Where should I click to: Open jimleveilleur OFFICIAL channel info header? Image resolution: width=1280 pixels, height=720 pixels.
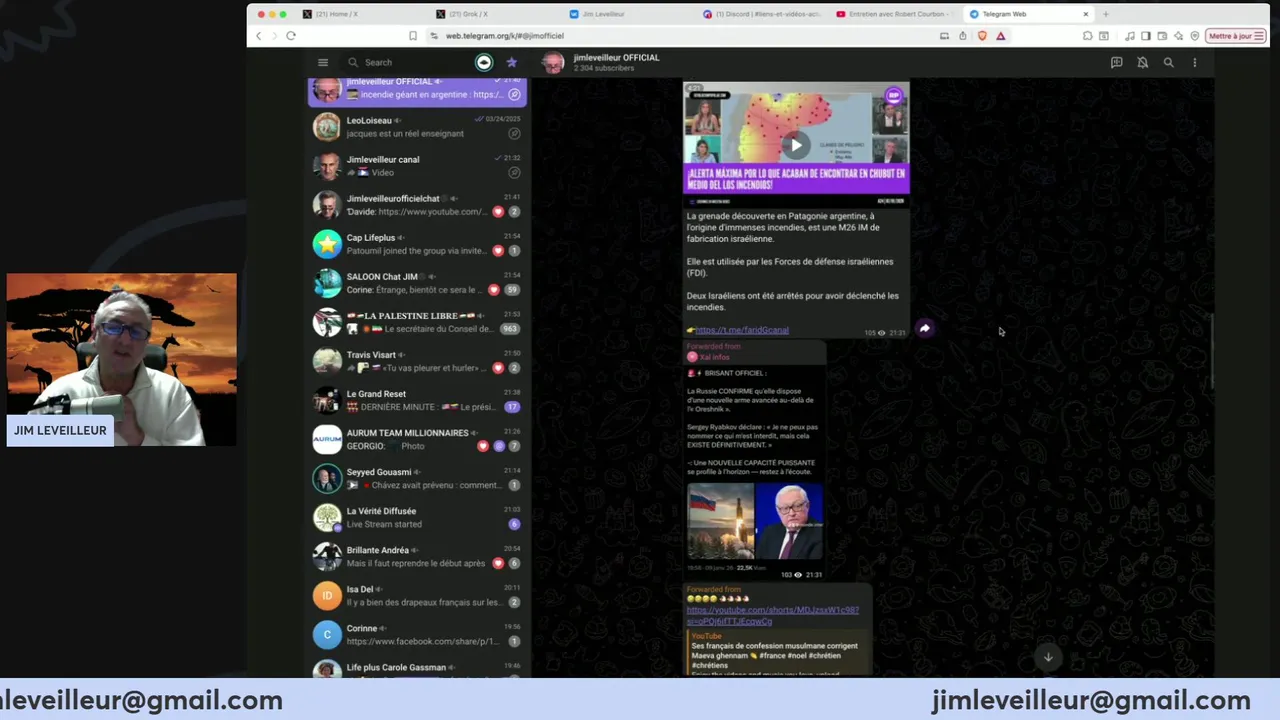(616, 62)
